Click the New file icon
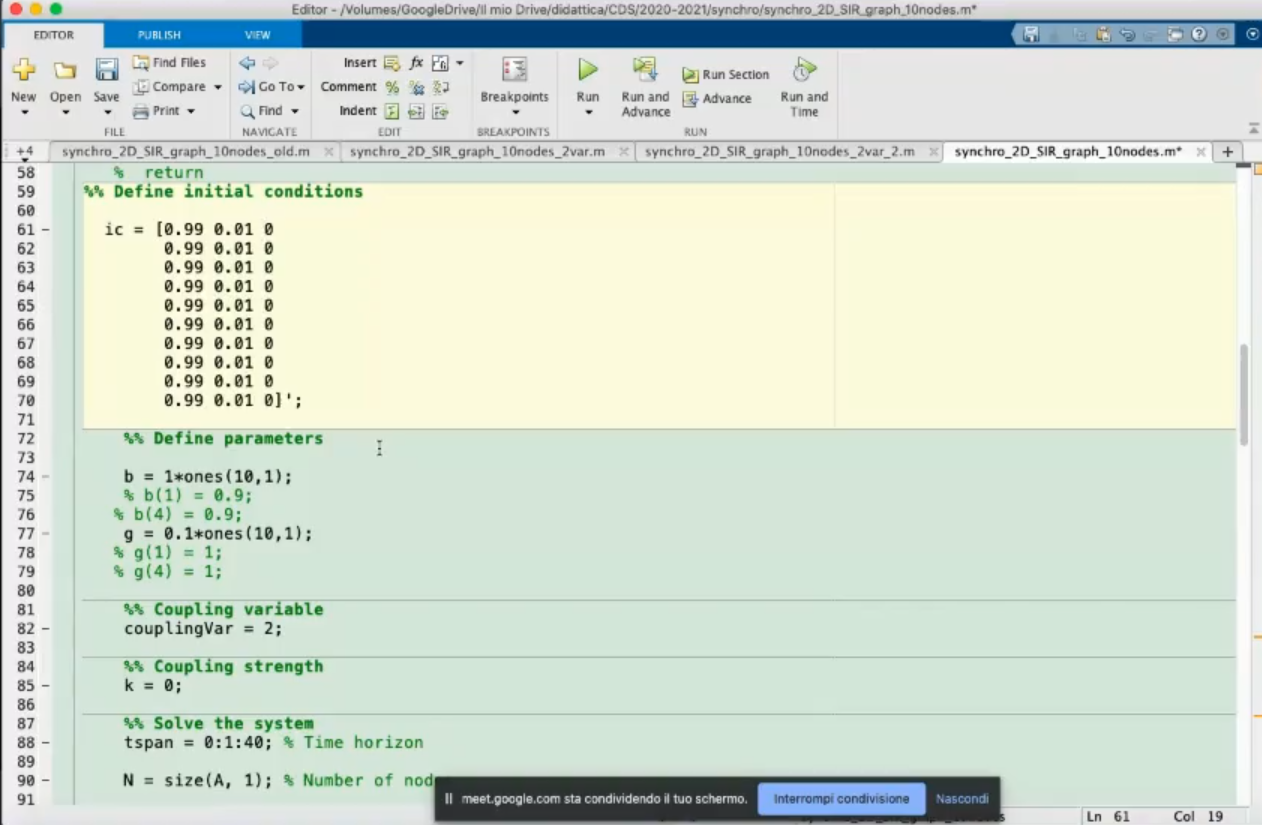The height and width of the screenshot is (825, 1262). click(23, 71)
